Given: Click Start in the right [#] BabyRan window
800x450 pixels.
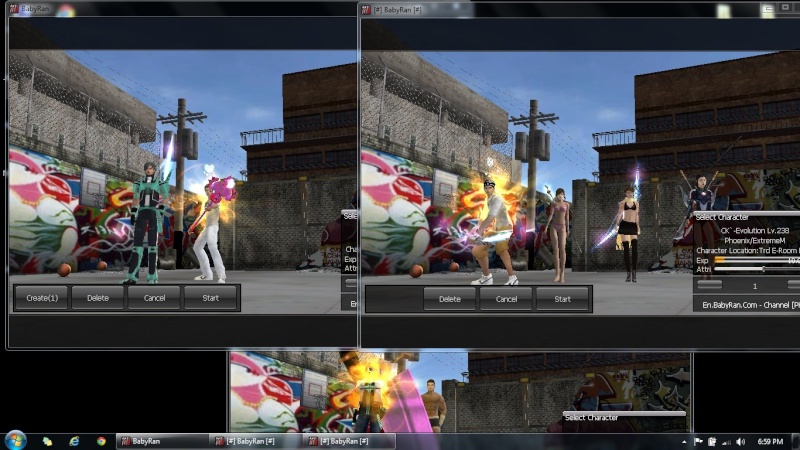Looking at the screenshot, I should click(x=562, y=299).
